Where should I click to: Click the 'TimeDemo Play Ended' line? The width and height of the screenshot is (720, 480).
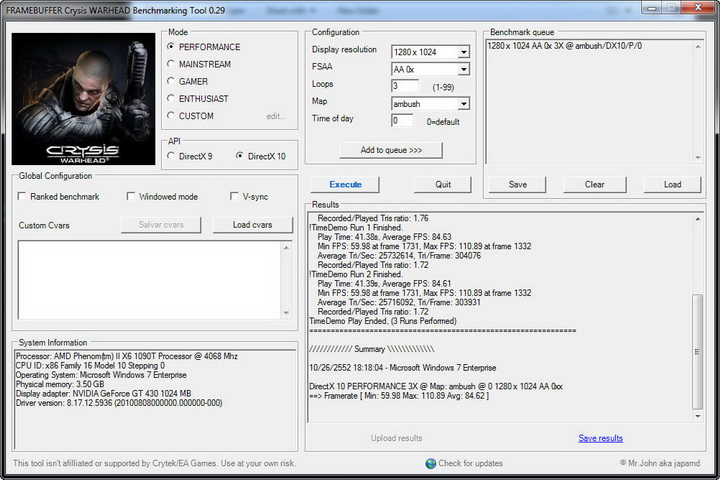click(383, 321)
